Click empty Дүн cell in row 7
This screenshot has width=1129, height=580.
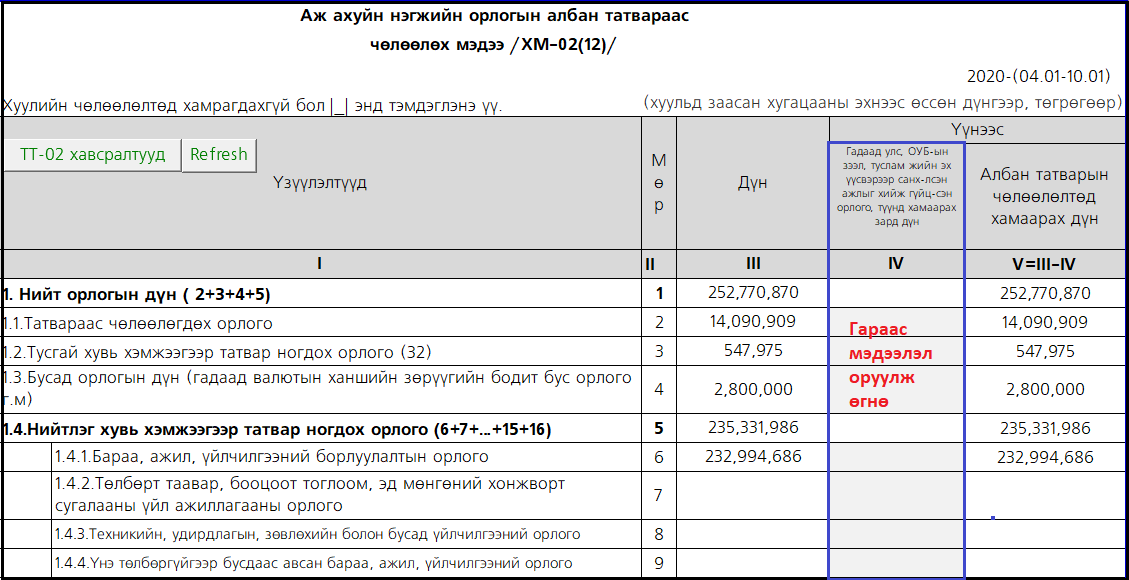752,495
